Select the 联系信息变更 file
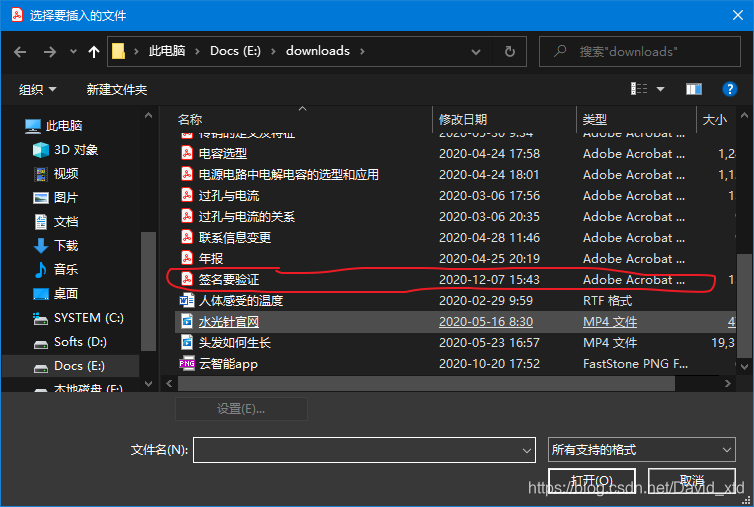This screenshot has width=754, height=507. pos(235,238)
